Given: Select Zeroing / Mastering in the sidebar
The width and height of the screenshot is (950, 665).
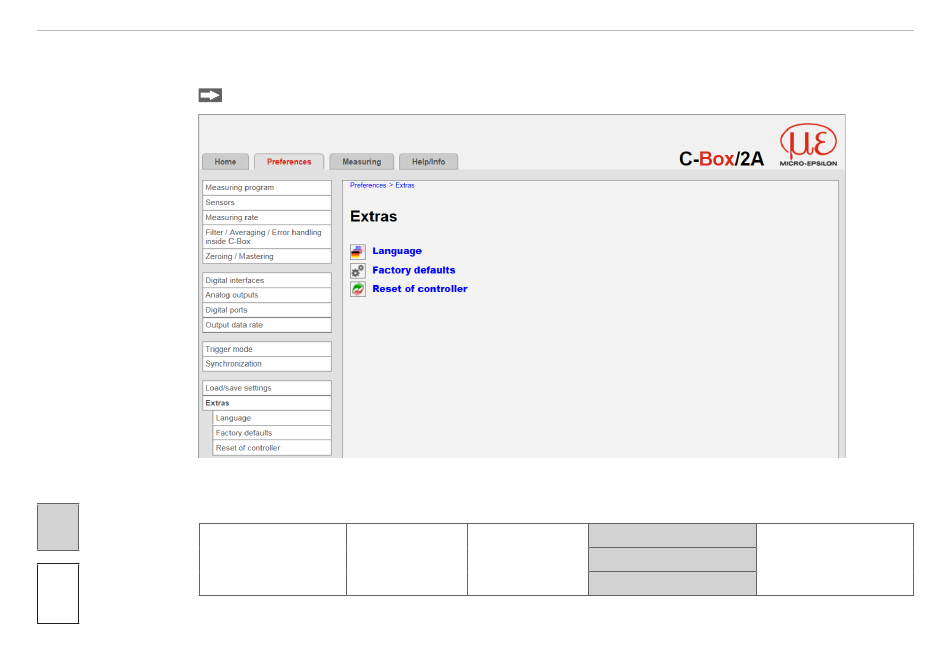Looking at the screenshot, I should [267, 256].
